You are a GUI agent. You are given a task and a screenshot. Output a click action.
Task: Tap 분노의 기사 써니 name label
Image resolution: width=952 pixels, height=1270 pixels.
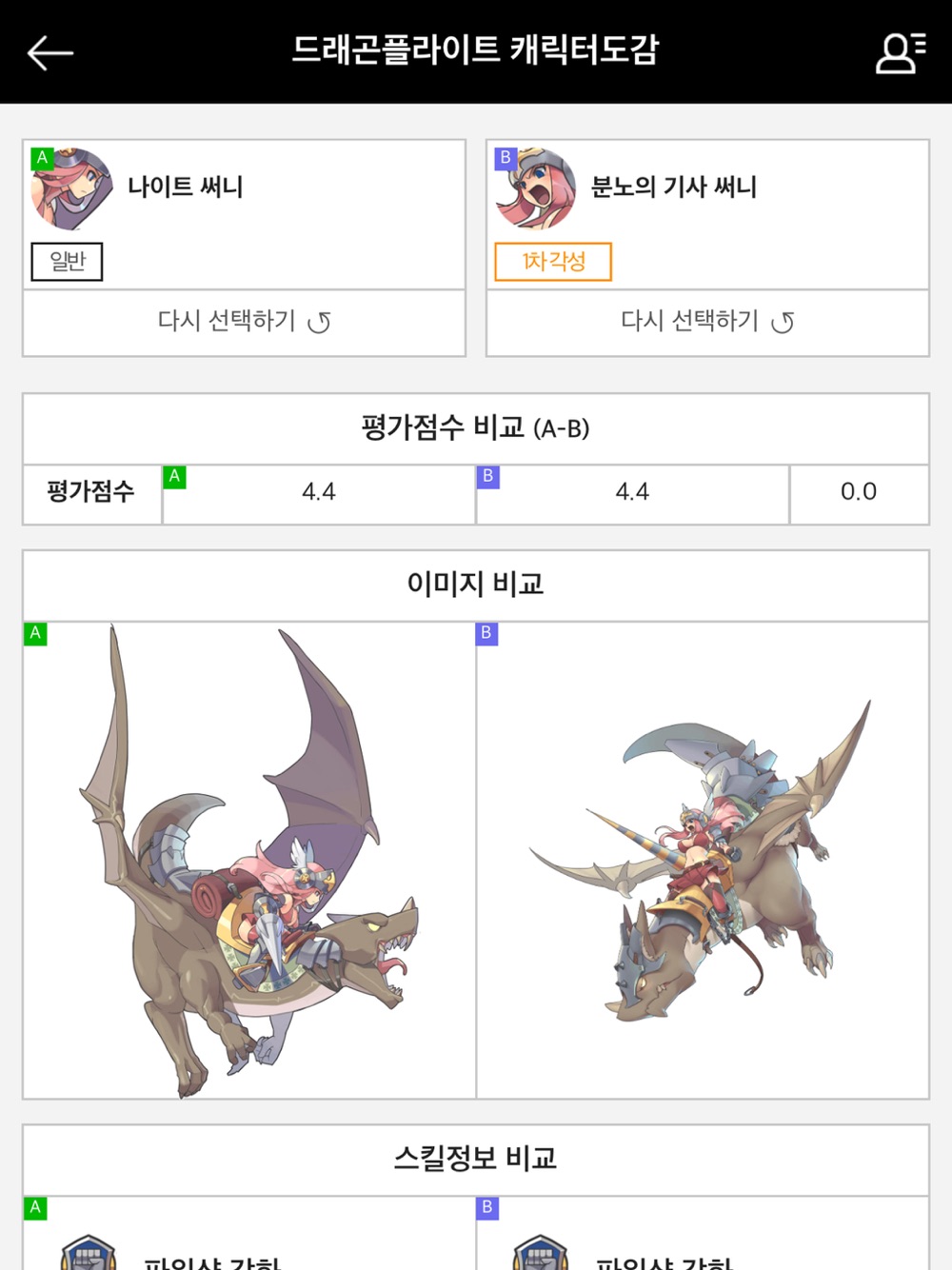pyautogui.click(x=674, y=187)
